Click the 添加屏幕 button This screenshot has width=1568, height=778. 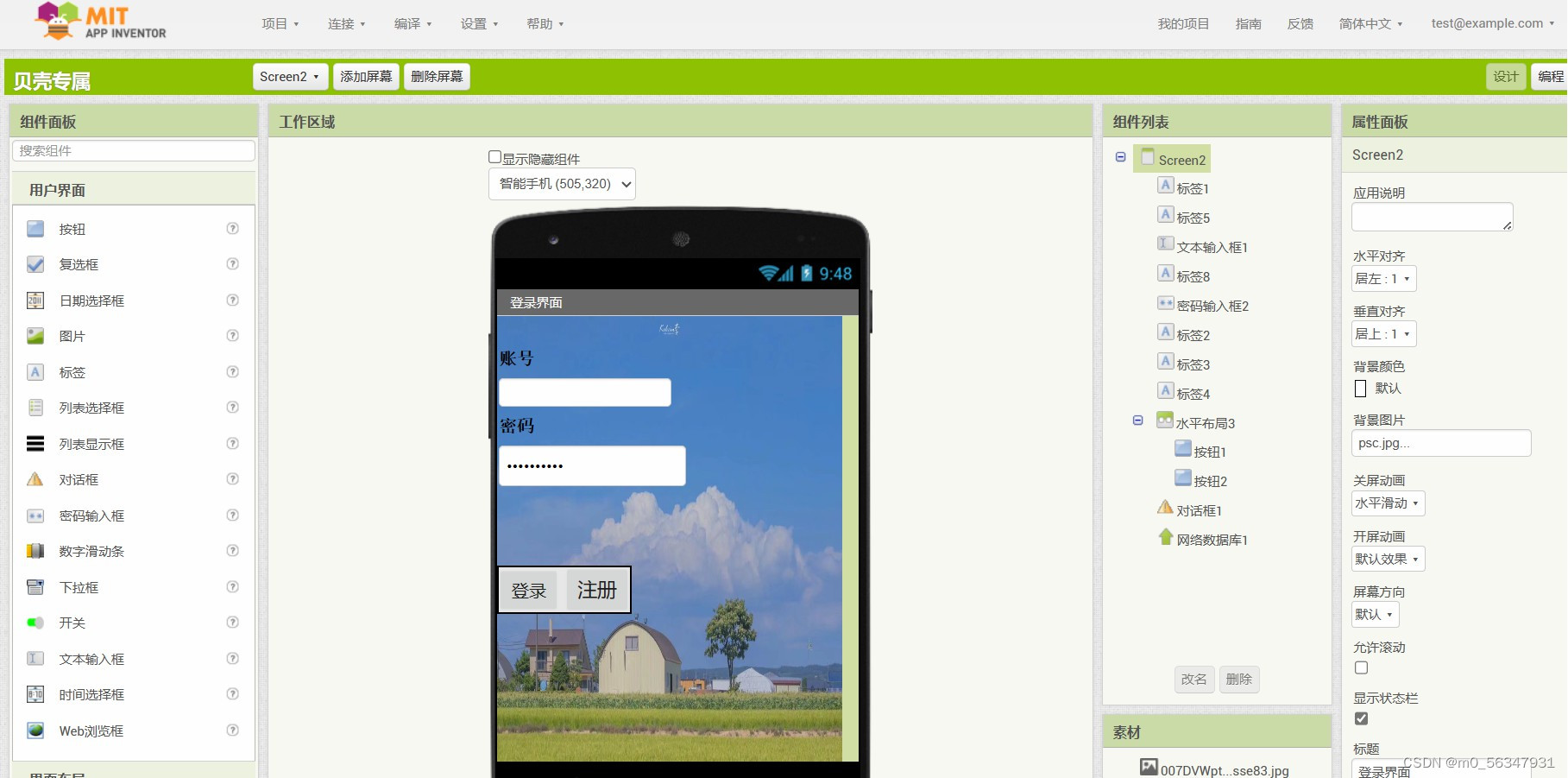tap(365, 76)
